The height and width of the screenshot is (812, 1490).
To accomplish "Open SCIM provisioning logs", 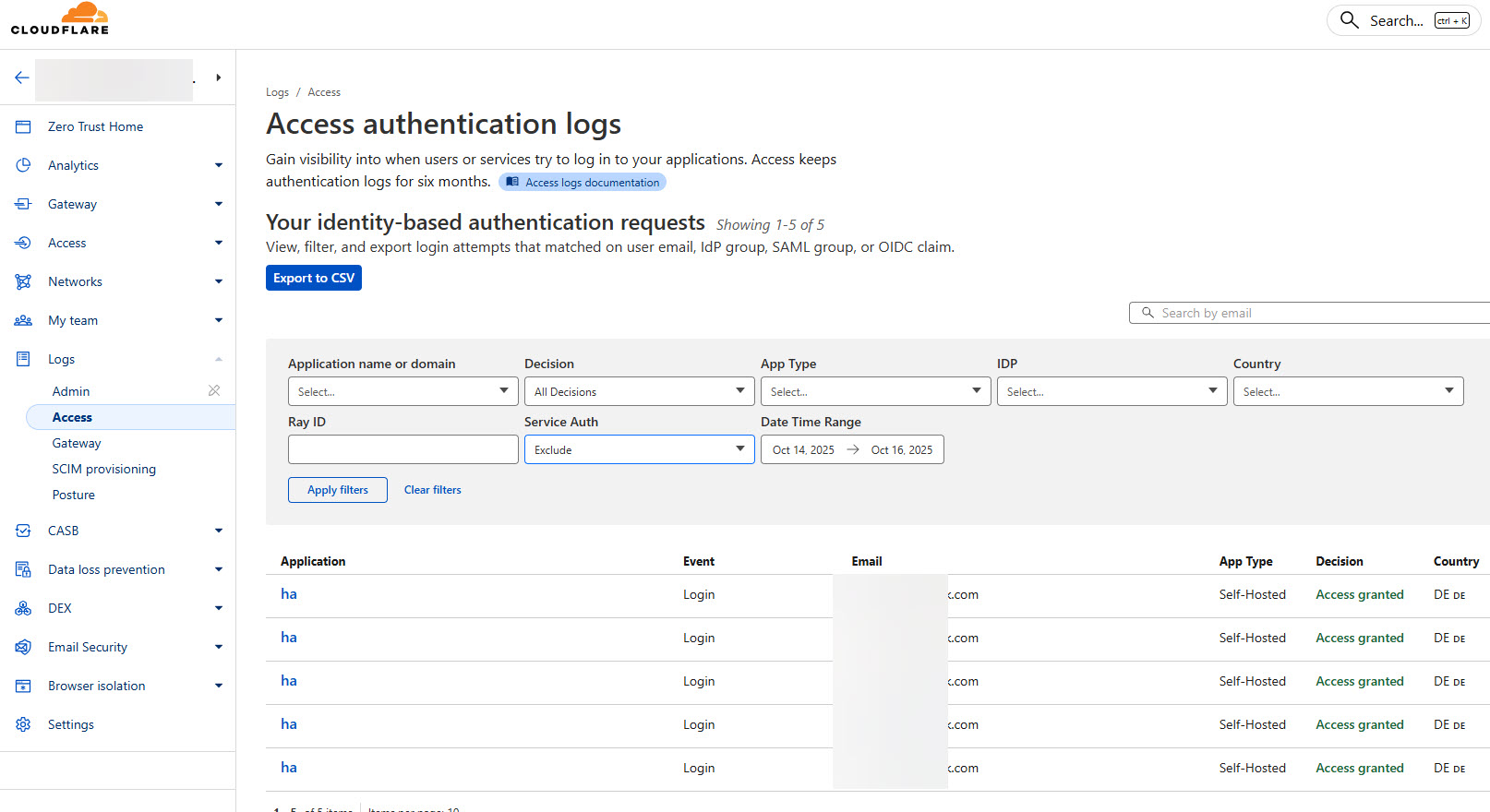I will pos(103,469).
